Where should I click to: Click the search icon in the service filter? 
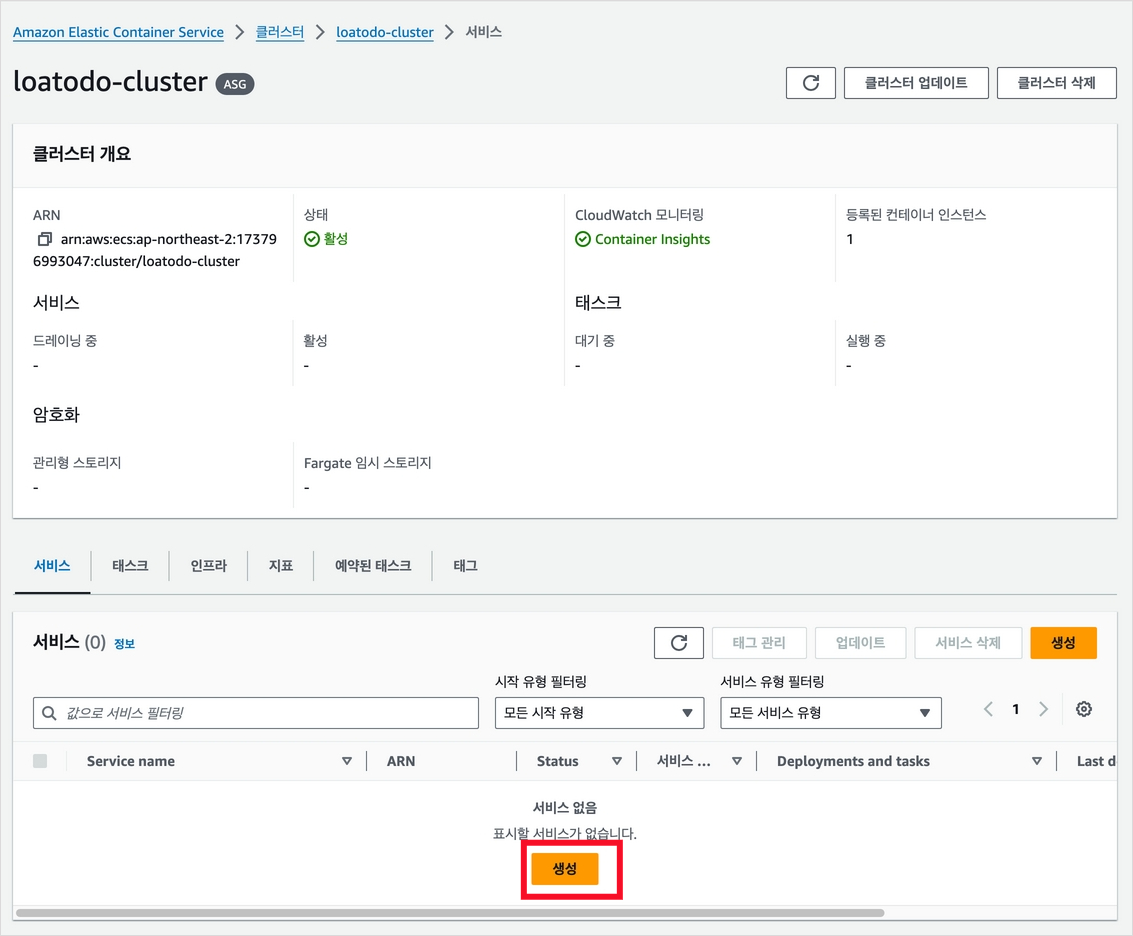[49, 713]
